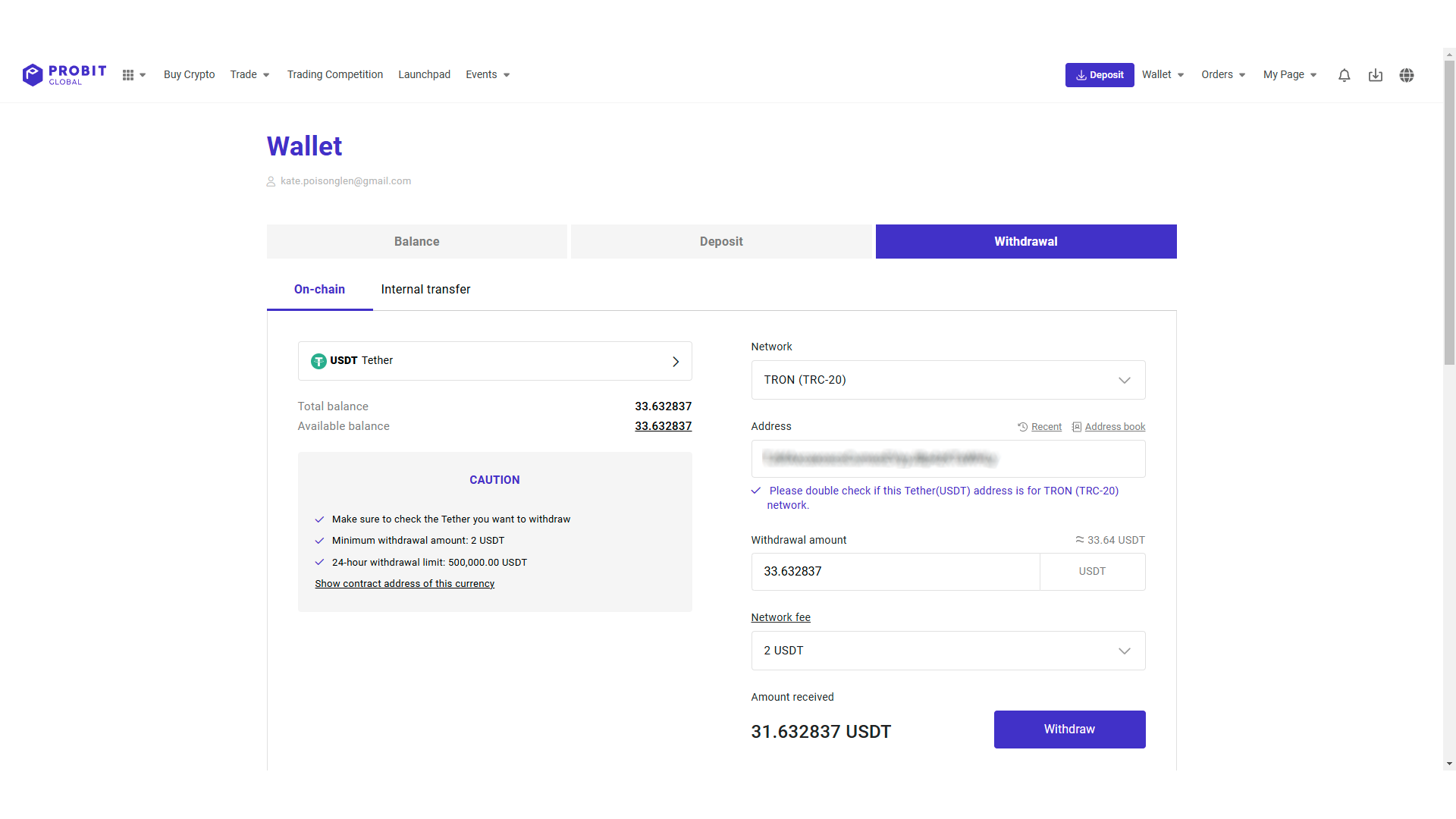Image resolution: width=1456 pixels, height=819 pixels.
Task: Open the USDT Tether currency selector
Action: point(494,361)
